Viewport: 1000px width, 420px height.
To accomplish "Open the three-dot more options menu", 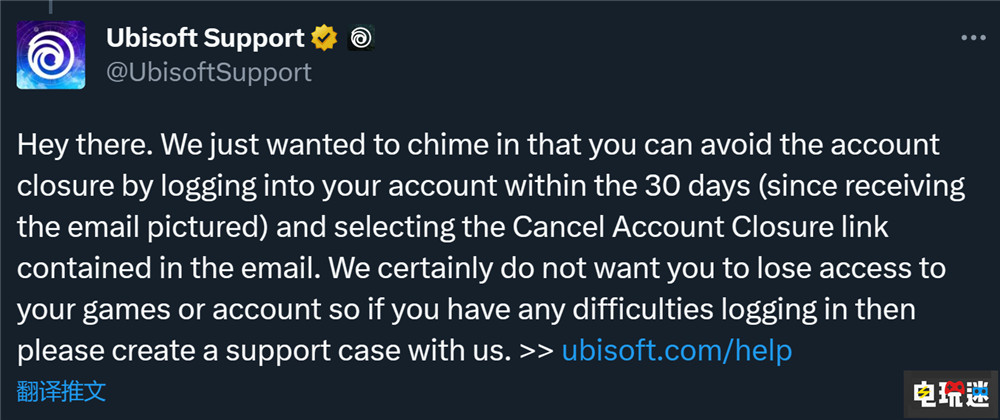I will (x=973, y=39).
